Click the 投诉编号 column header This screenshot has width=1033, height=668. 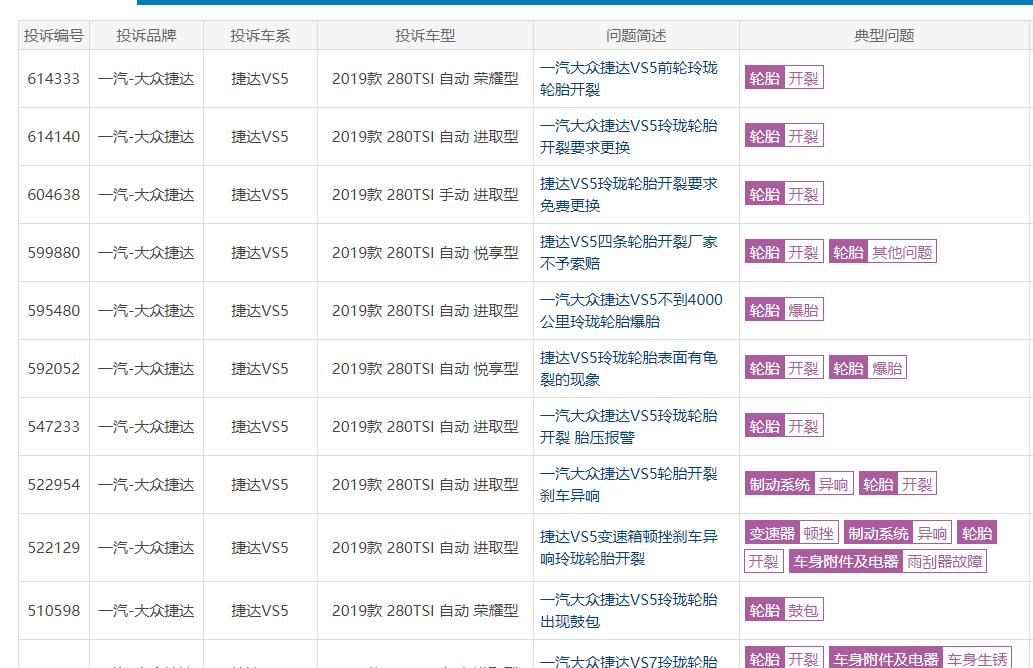(53, 34)
